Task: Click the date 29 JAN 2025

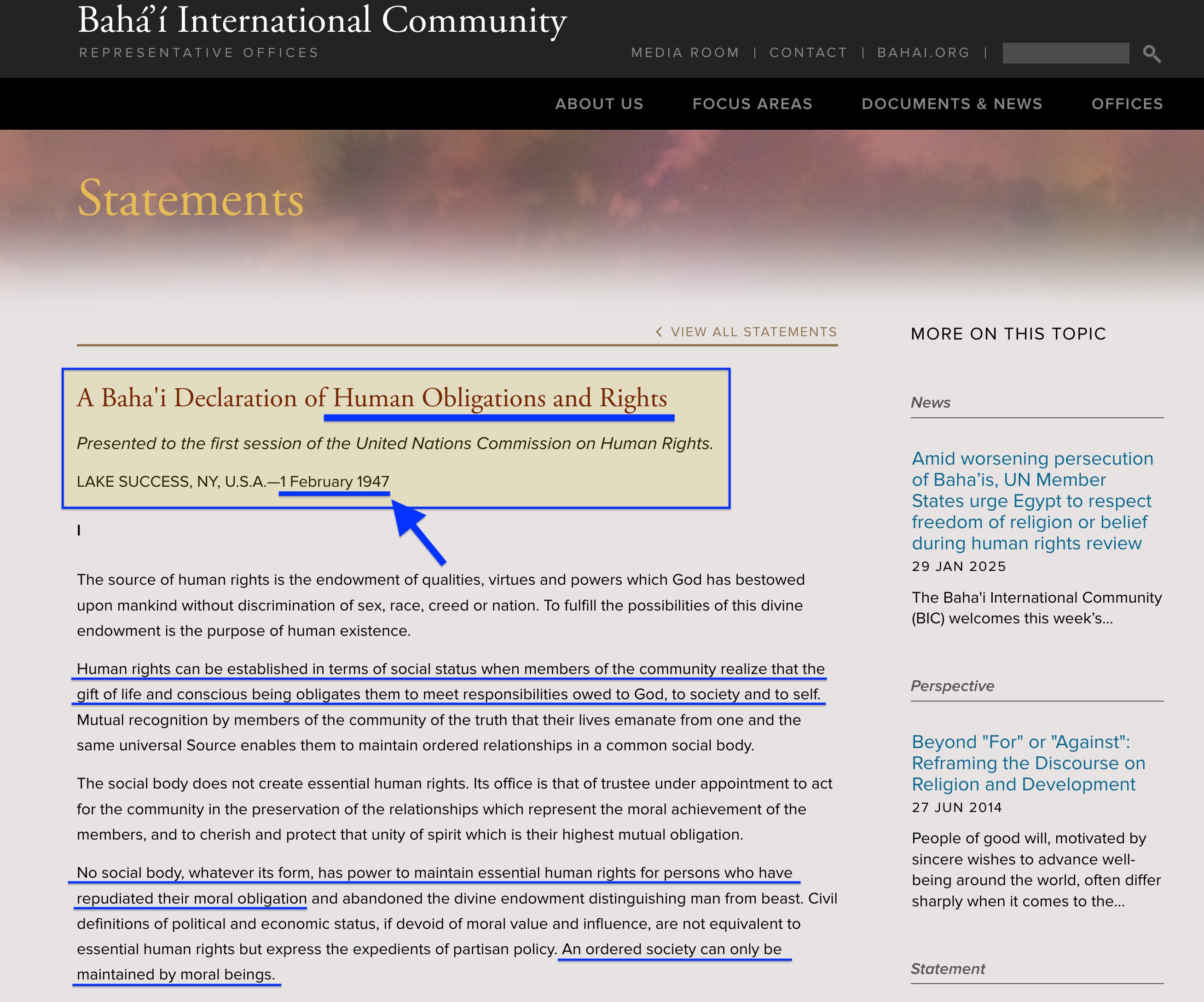Action: [959, 566]
